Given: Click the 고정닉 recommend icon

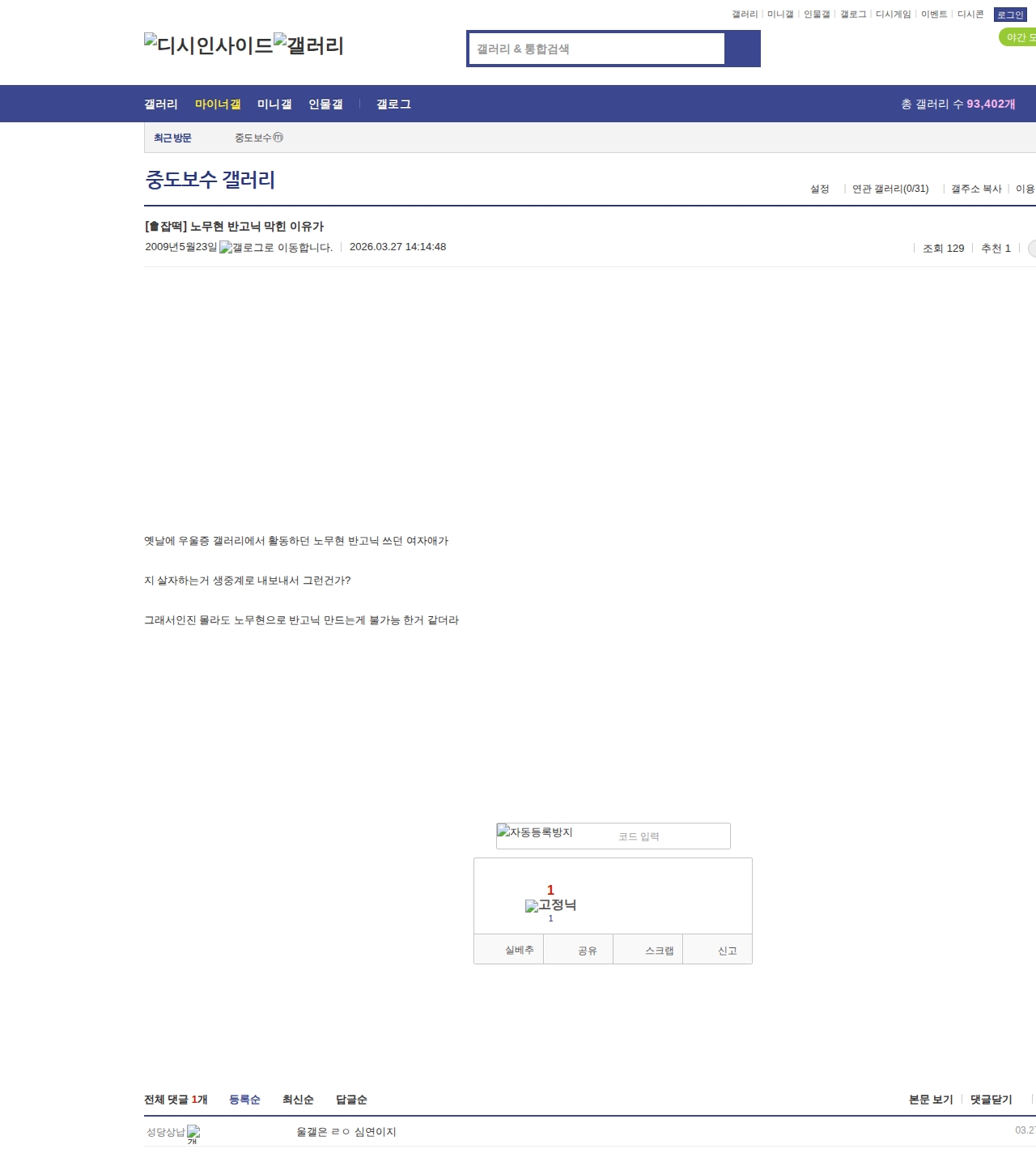Looking at the screenshot, I should pyautogui.click(x=550, y=905).
